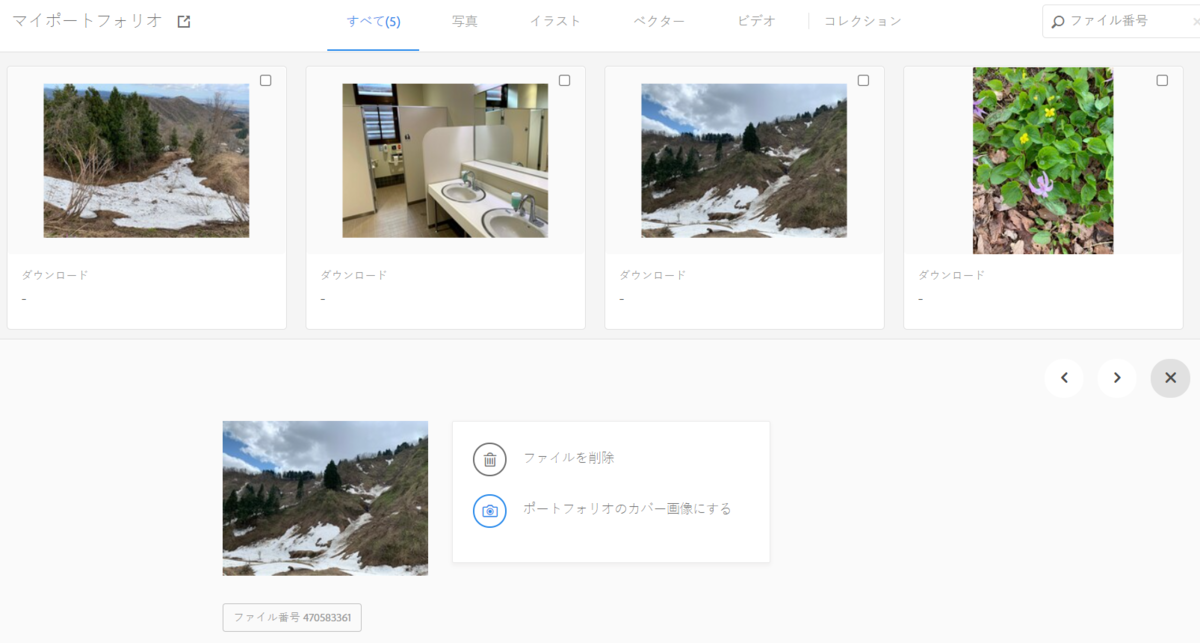Open the restroom sinks thumbnail
The image size is (1200, 643).
445,160
